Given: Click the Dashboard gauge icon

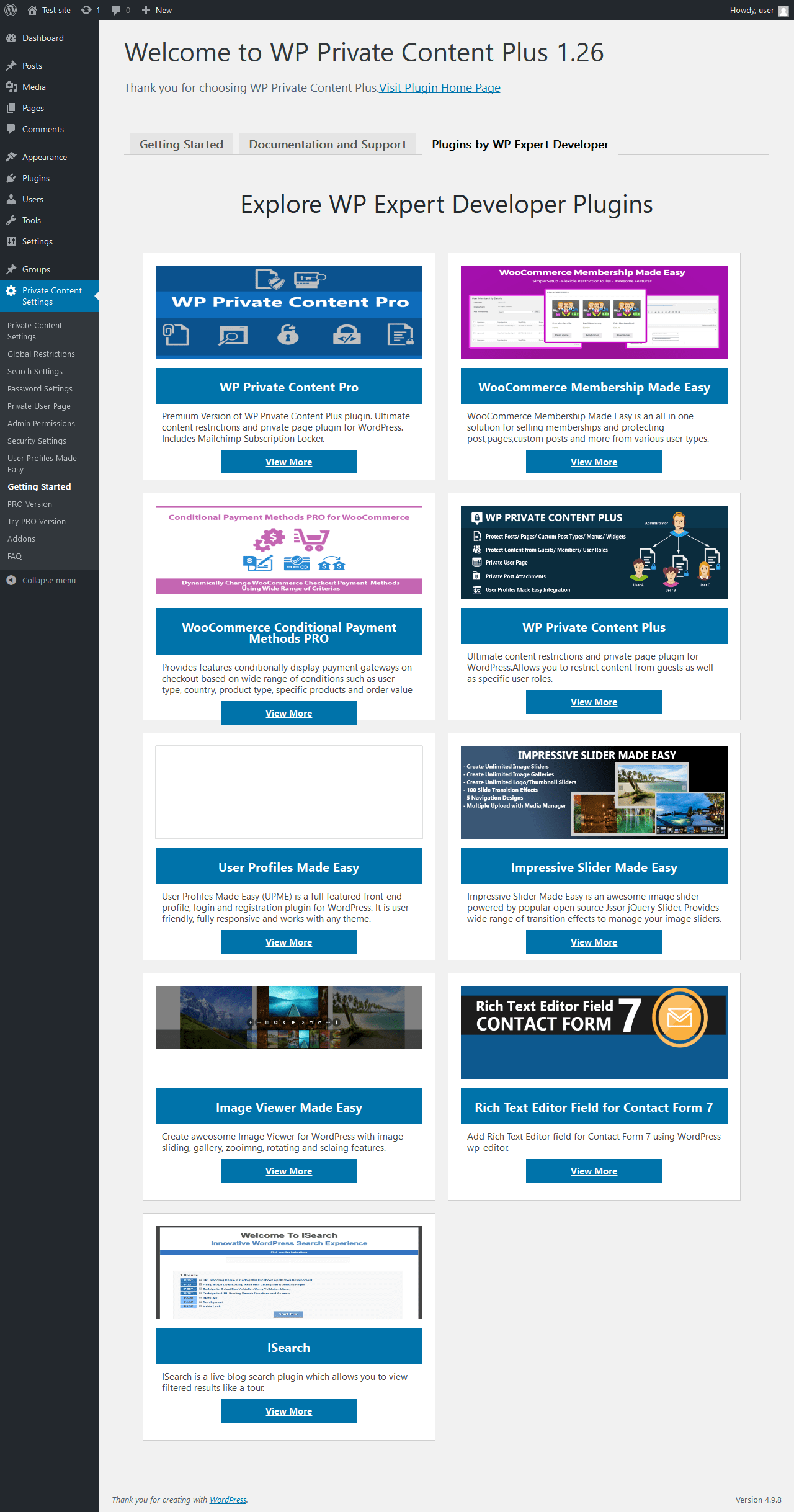Looking at the screenshot, I should (x=11, y=38).
